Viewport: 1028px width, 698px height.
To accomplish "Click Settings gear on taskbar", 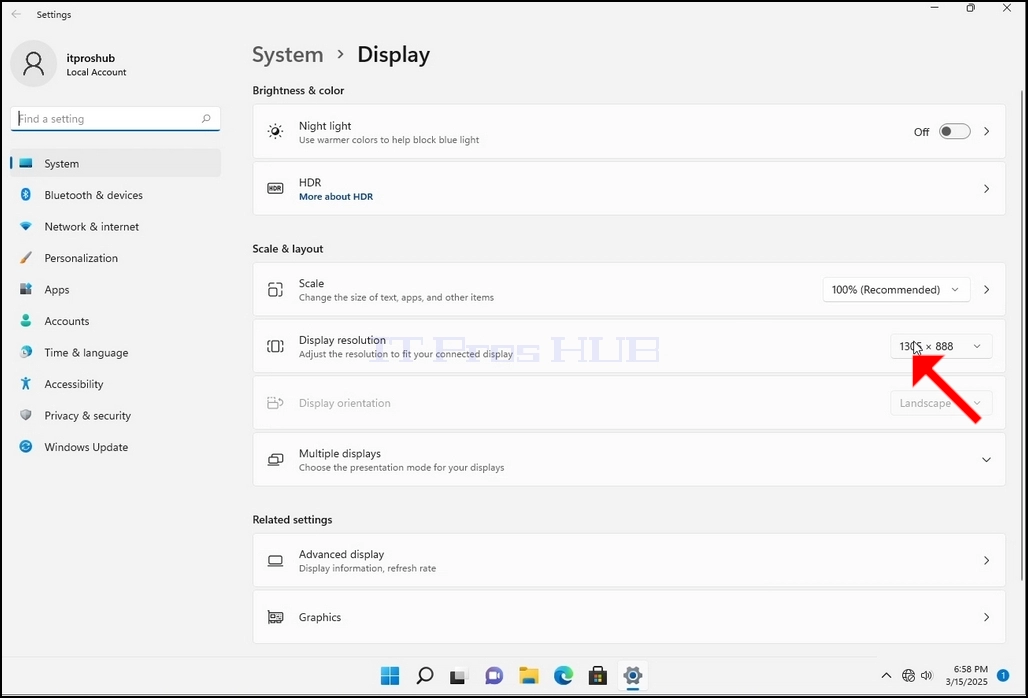I will coord(633,675).
